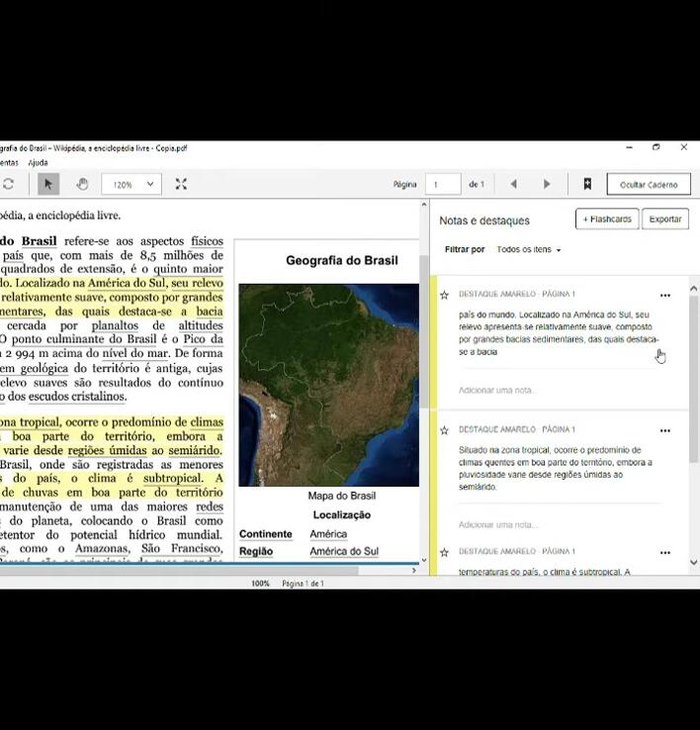Screen dimensions: 700x730
Task: Click the document horizontal scroll right arrow
Action: click(x=414, y=570)
